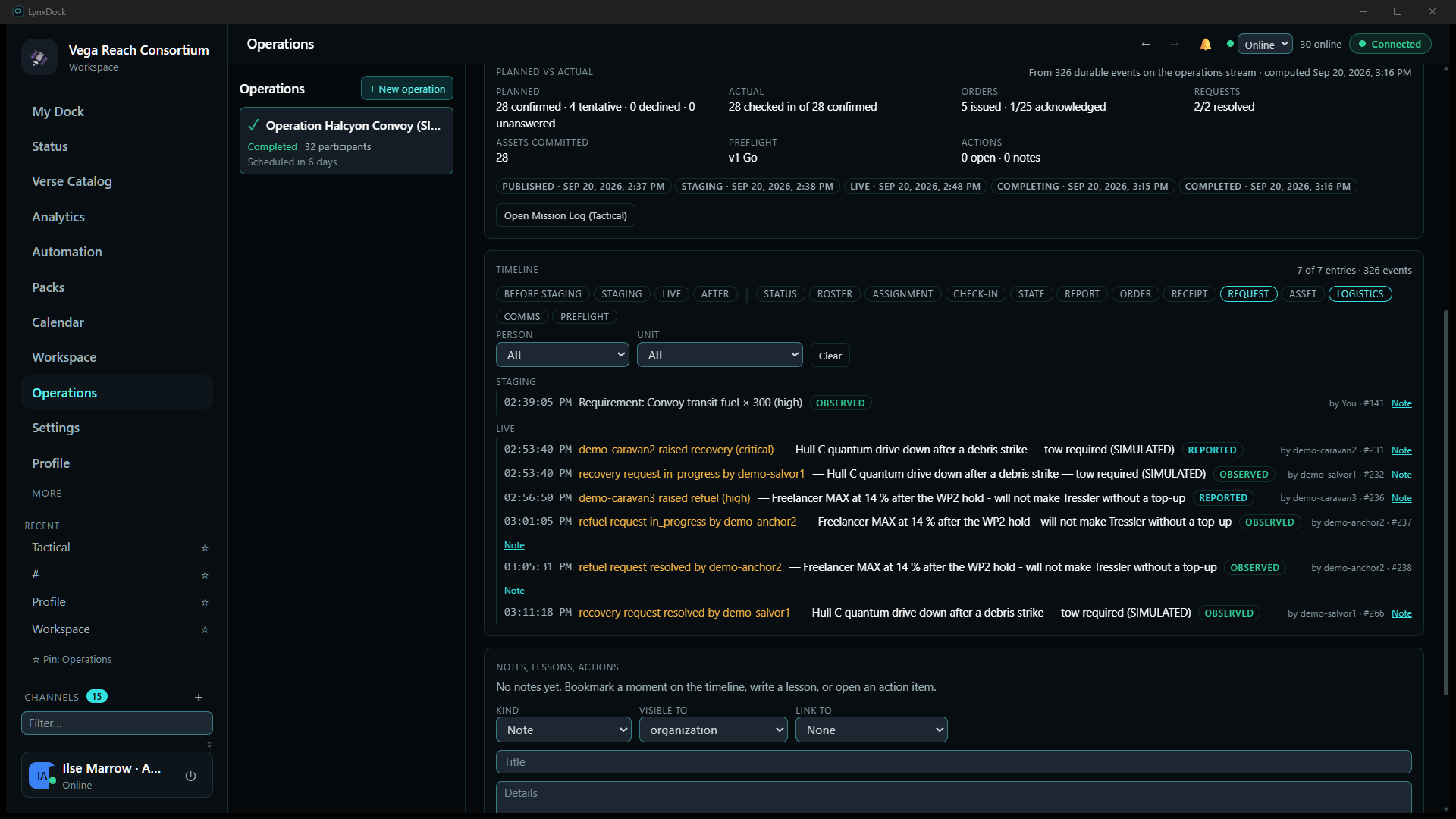The width and height of the screenshot is (1456, 819).
Task: Enable the BEFORE STAGING phase filter
Action: coord(542,294)
